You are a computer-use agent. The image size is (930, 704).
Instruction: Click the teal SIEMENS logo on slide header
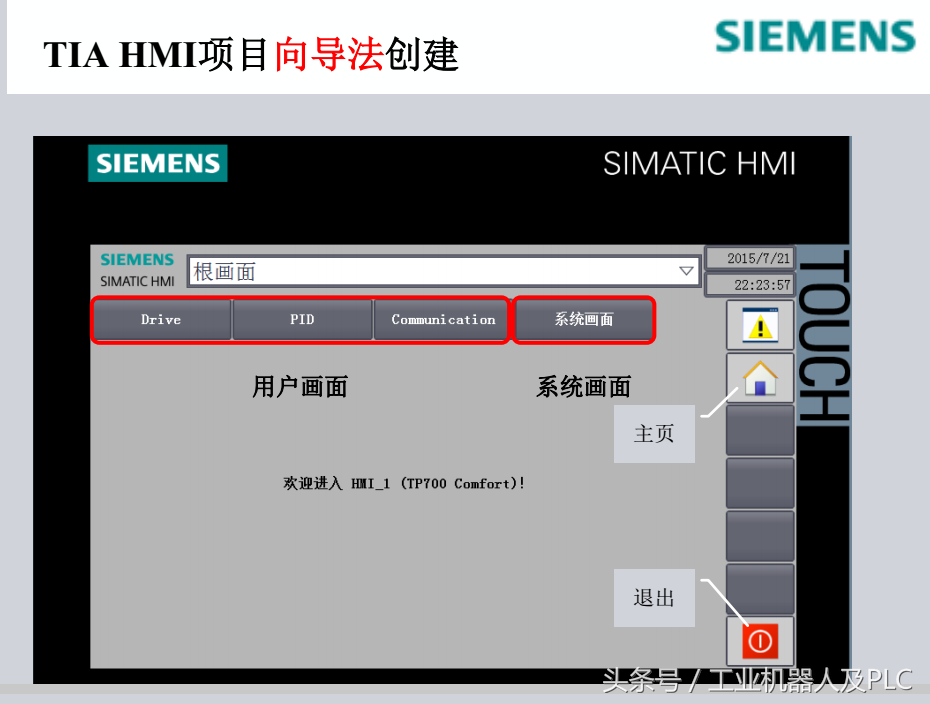pyautogui.click(x=815, y=37)
